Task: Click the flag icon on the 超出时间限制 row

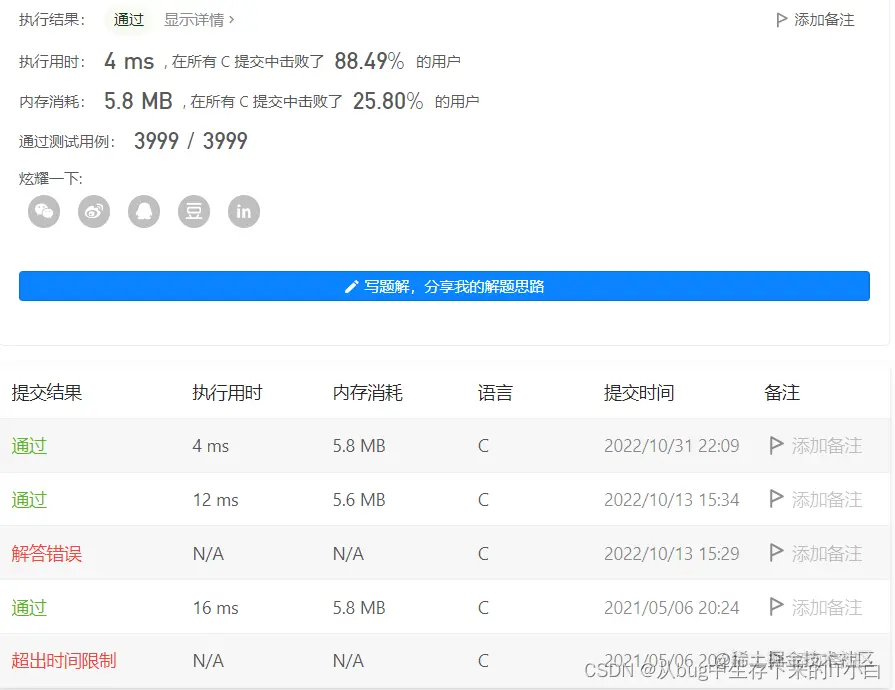Action: tap(776, 660)
